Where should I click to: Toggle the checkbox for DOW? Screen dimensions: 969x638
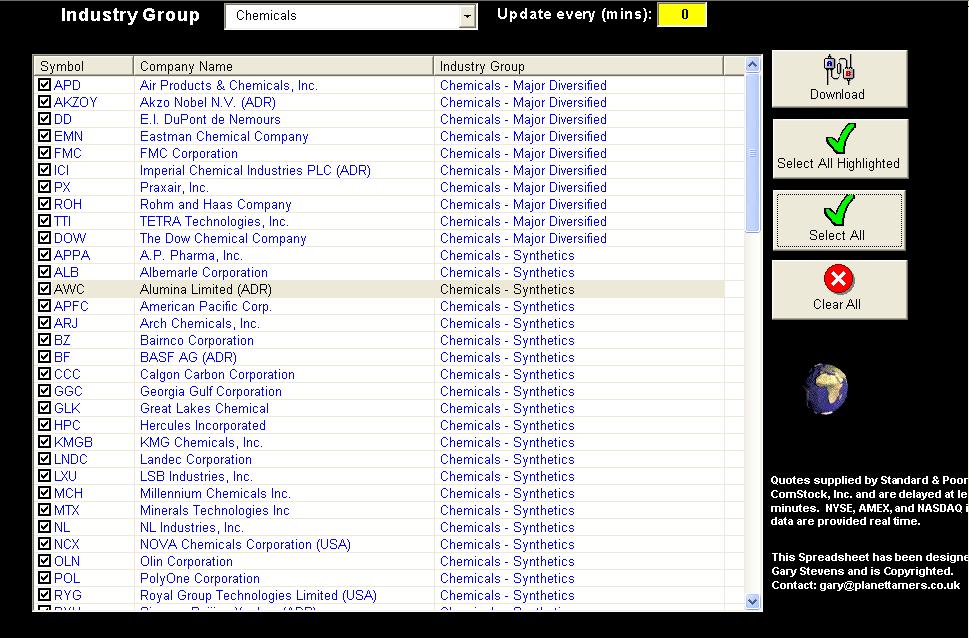tap(45, 239)
